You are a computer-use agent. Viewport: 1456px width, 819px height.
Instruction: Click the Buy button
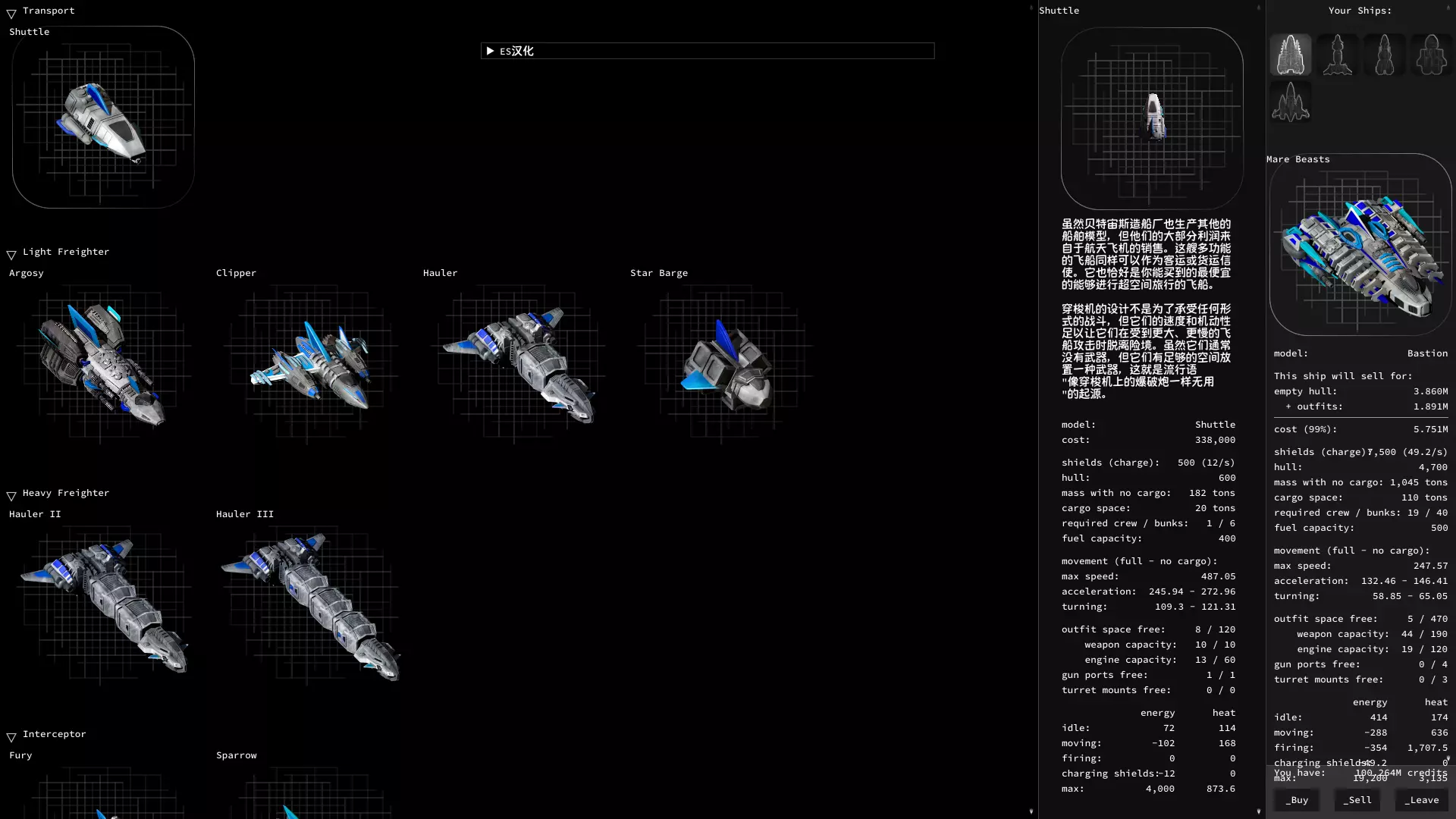(1297, 800)
